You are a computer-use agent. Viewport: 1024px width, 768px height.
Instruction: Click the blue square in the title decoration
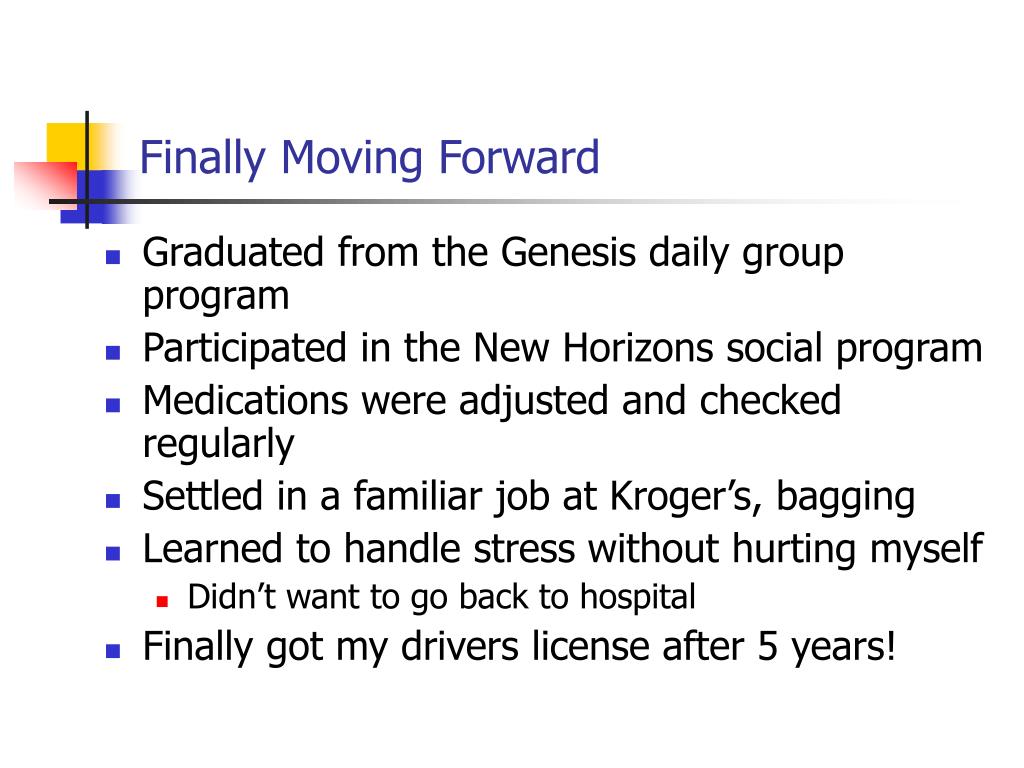pos(98,197)
